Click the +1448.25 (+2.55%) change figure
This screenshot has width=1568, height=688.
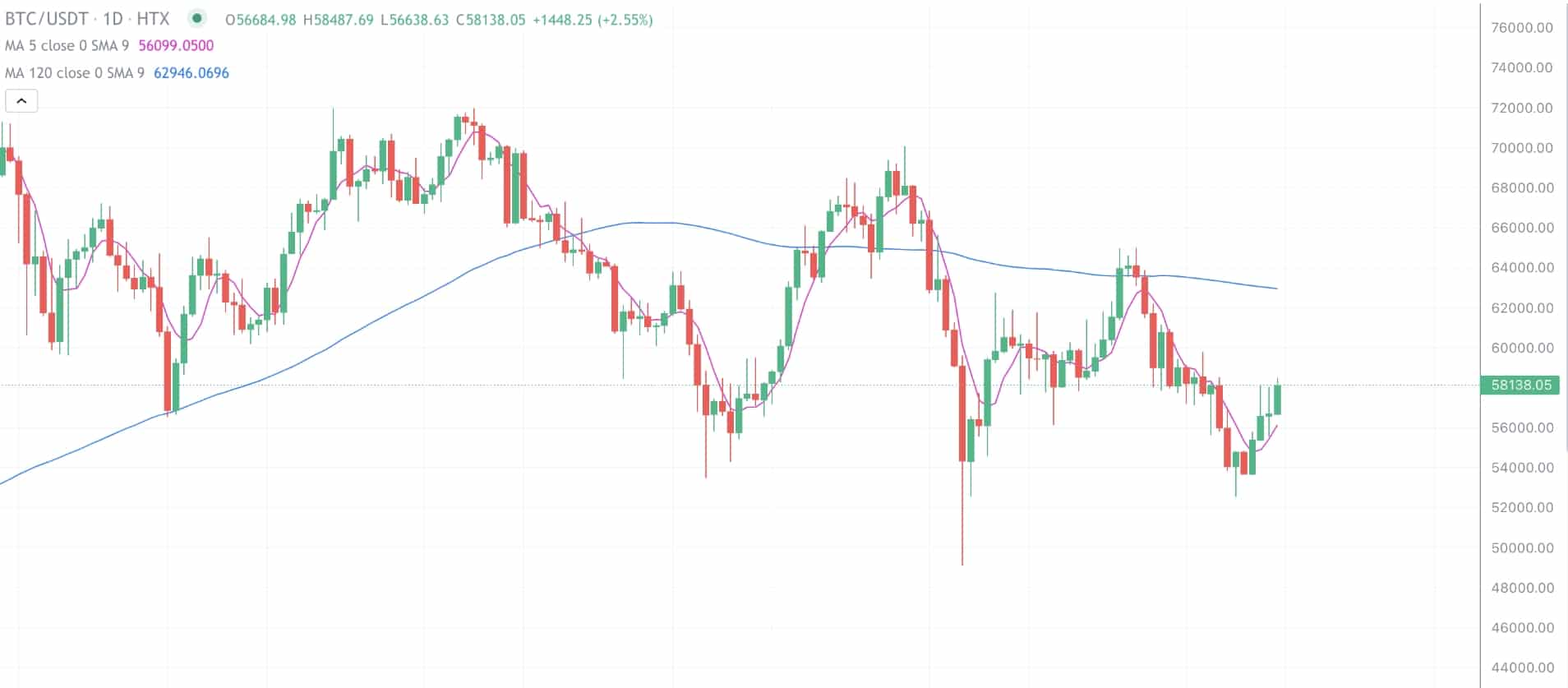click(593, 20)
